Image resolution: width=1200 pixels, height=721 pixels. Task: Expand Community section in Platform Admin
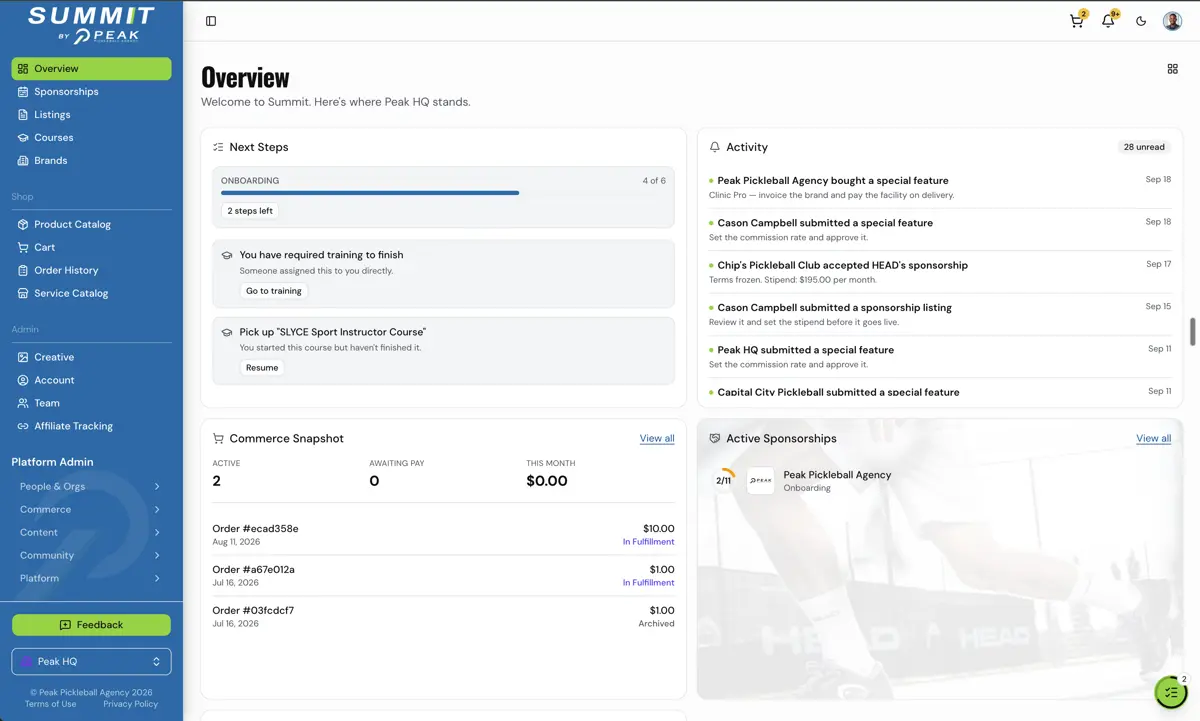tap(91, 556)
